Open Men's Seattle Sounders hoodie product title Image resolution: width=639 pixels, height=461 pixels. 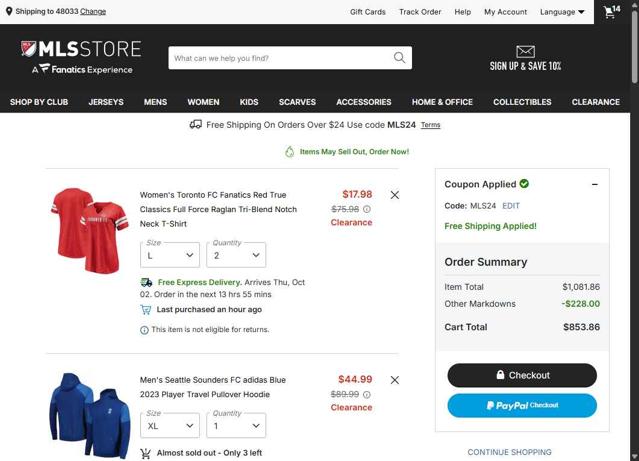pos(213,387)
